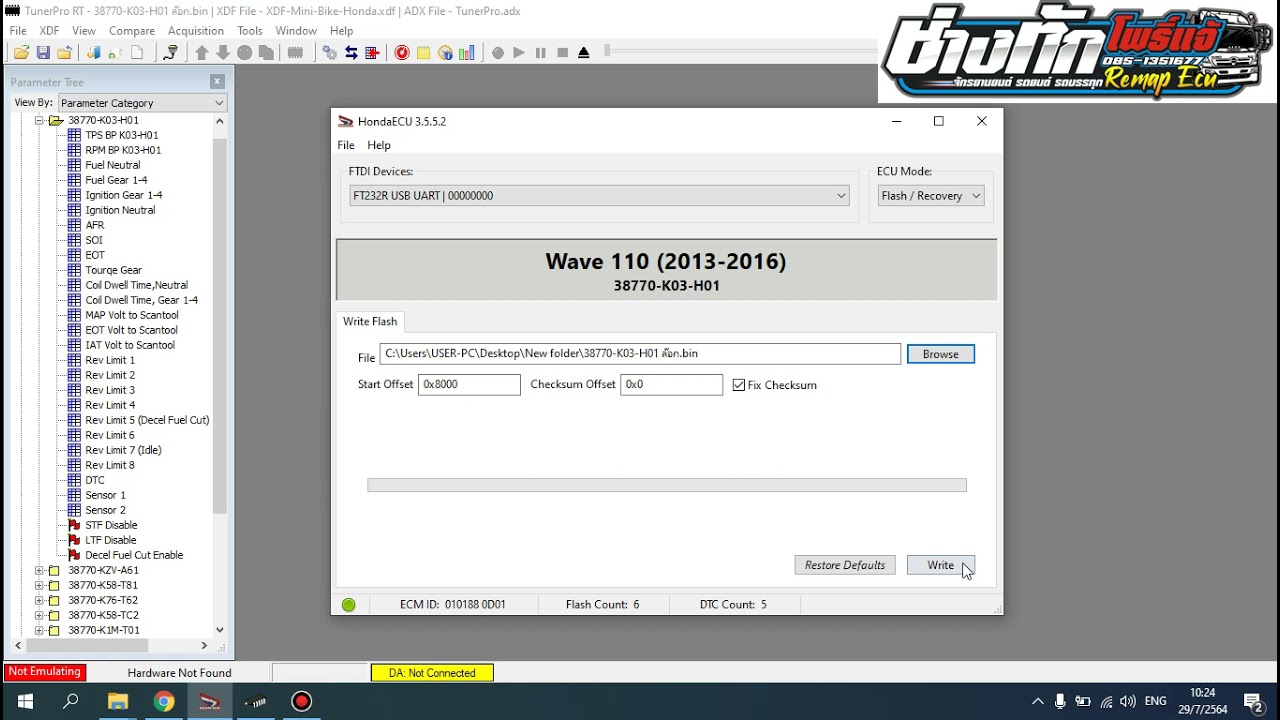Click the Stop button in TunerPro toolbar

pos(562,53)
